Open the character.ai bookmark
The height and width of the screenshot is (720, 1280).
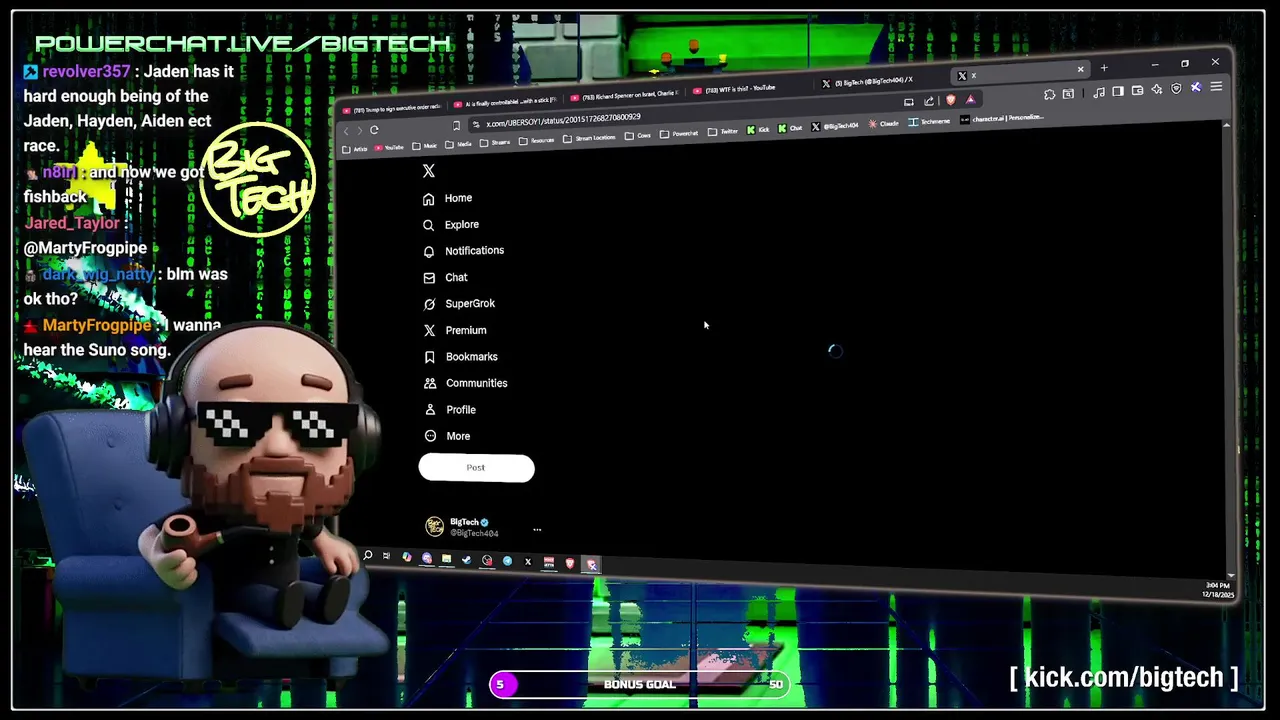1001,118
